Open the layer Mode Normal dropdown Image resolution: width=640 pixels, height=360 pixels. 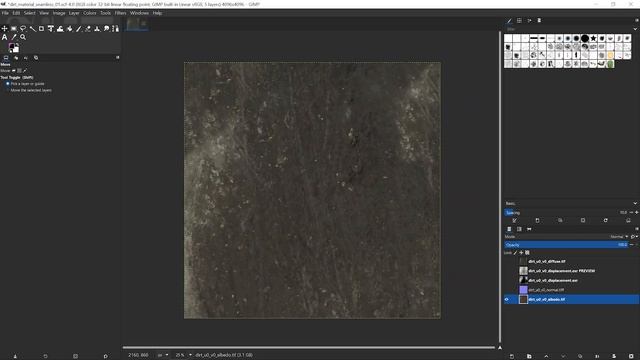(619, 237)
